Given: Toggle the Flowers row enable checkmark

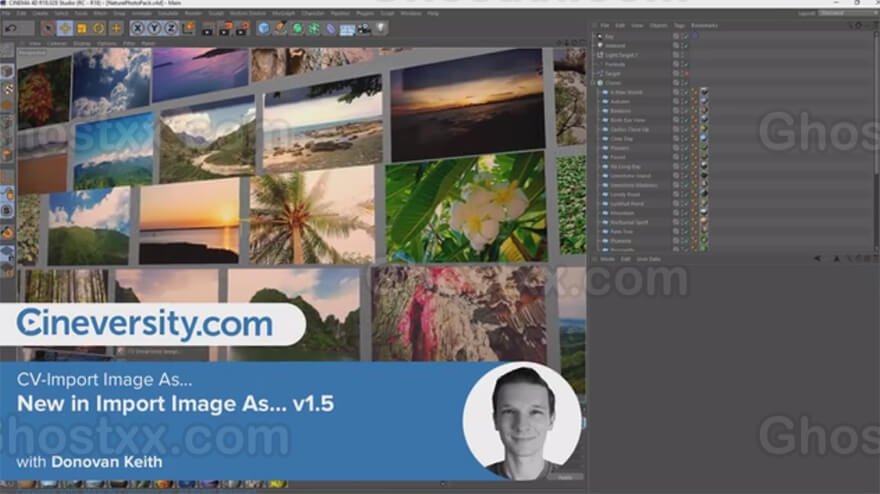Looking at the screenshot, I should [685, 148].
